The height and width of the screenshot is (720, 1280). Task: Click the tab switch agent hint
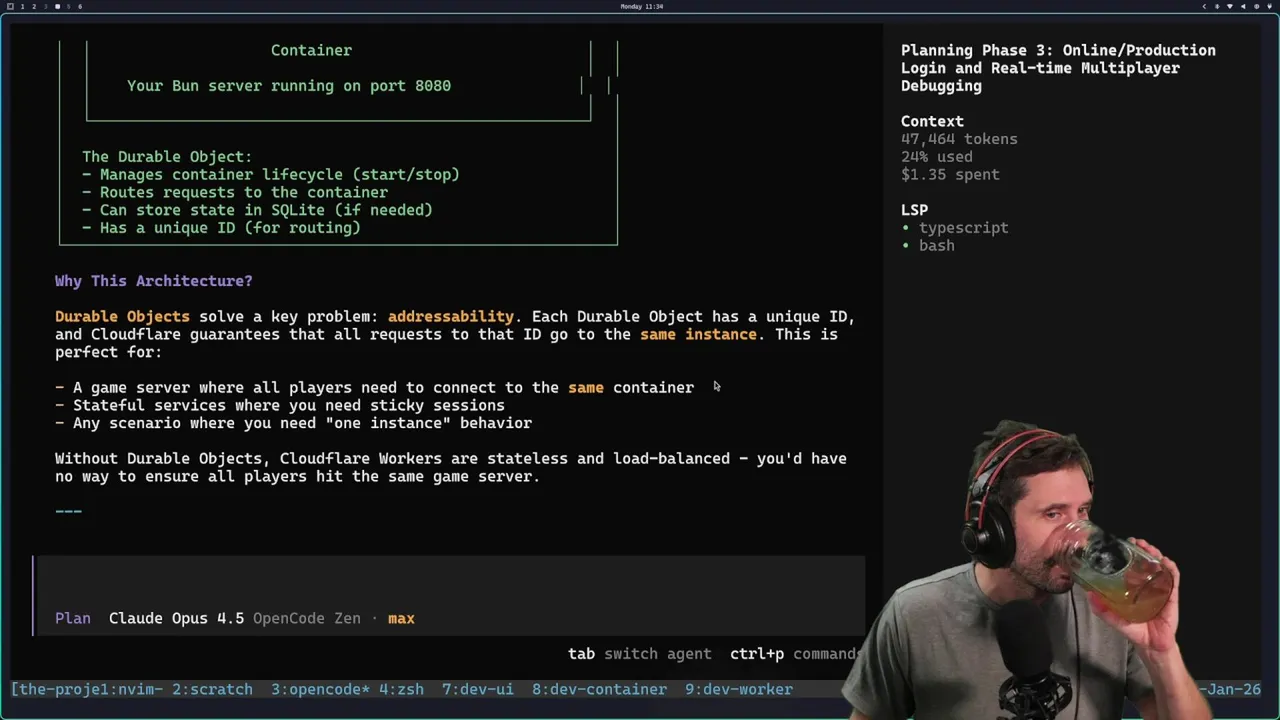click(640, 653)
